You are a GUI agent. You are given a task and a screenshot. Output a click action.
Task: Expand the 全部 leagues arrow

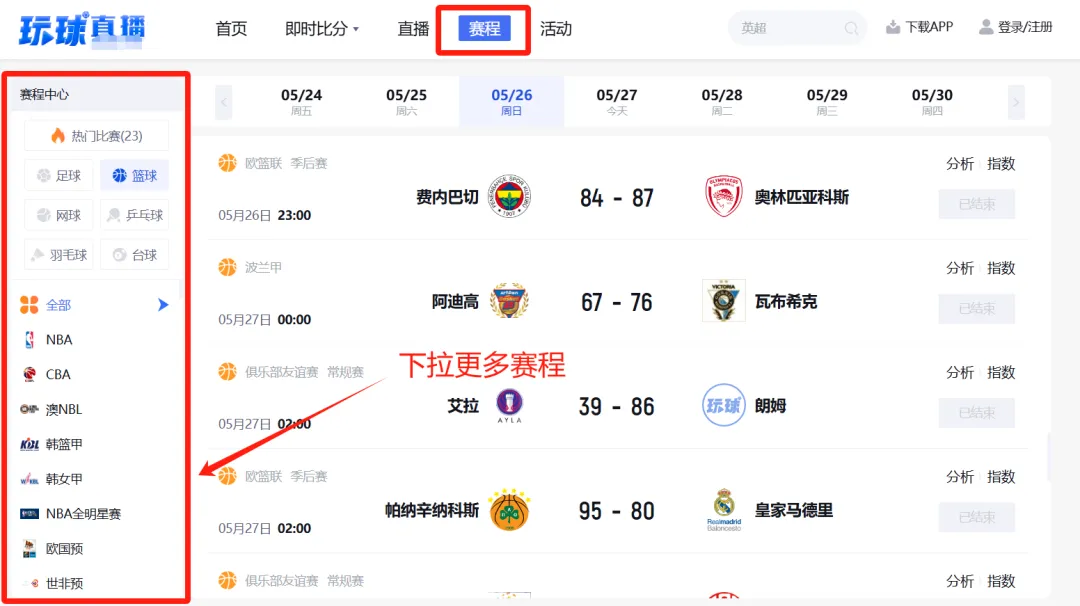tap(163, 304)
